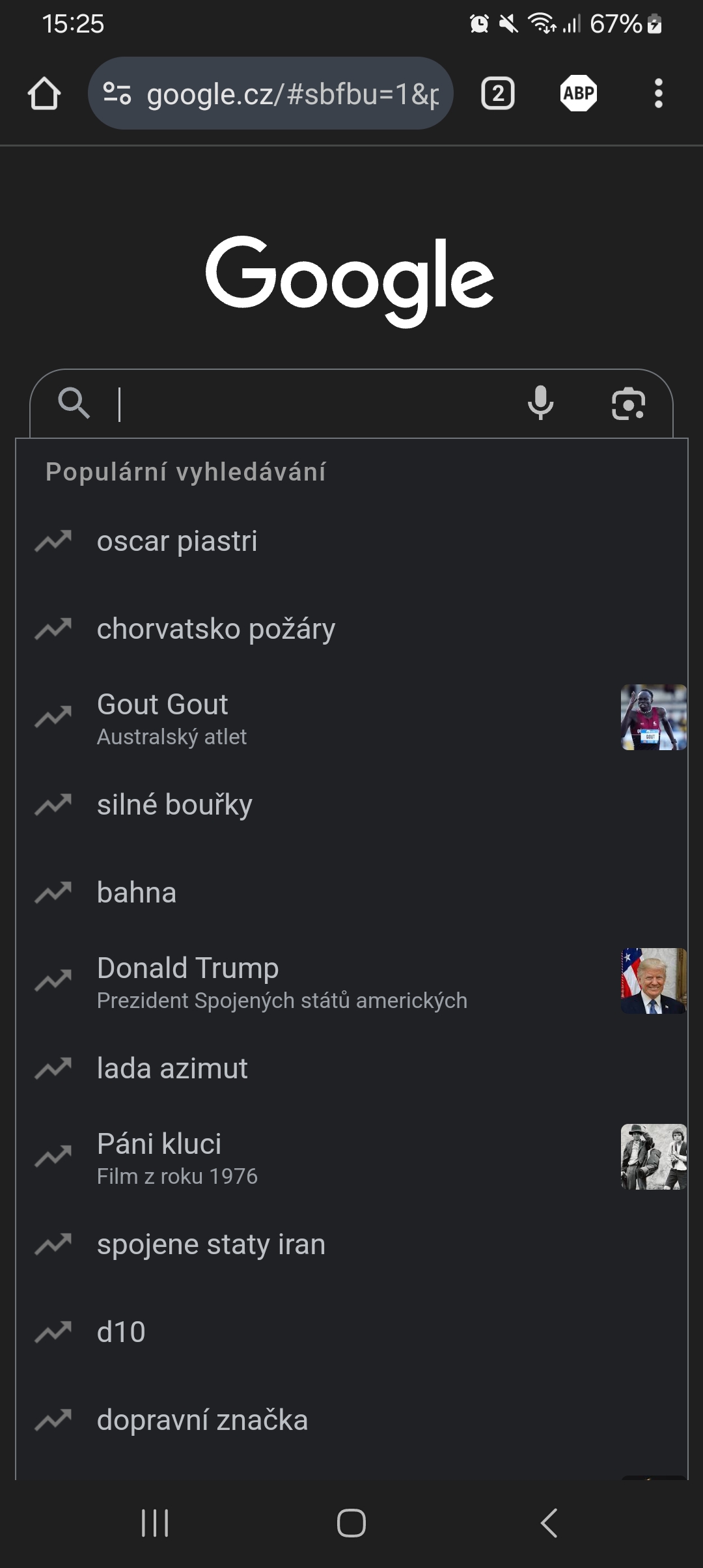Image resolution: width=703 pixels, height=1568 pixels.
Task: Open site info icon in address bar
Action: tap(117, 93)
